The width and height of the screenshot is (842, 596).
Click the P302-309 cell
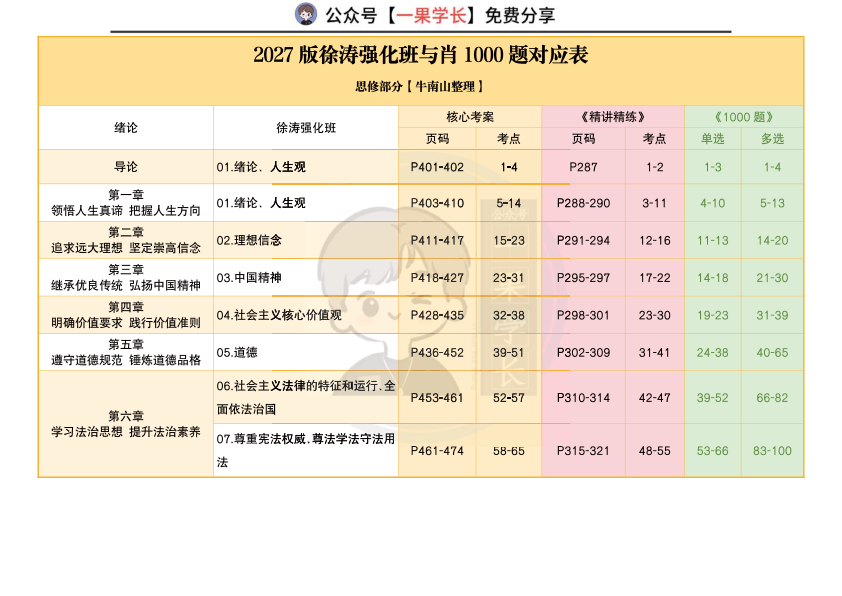tap(583, 352)
